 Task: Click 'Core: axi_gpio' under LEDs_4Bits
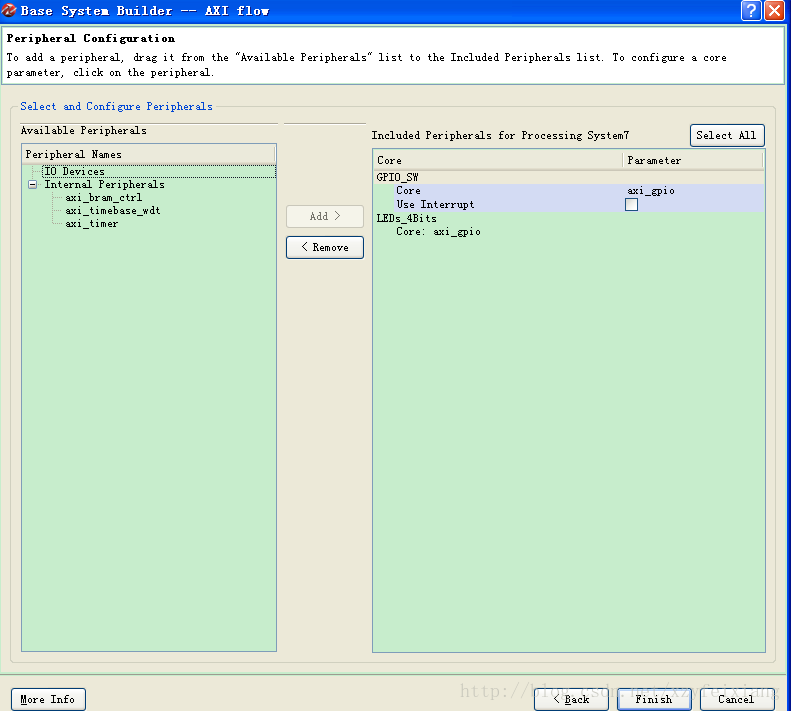click(x=438, y=232)
